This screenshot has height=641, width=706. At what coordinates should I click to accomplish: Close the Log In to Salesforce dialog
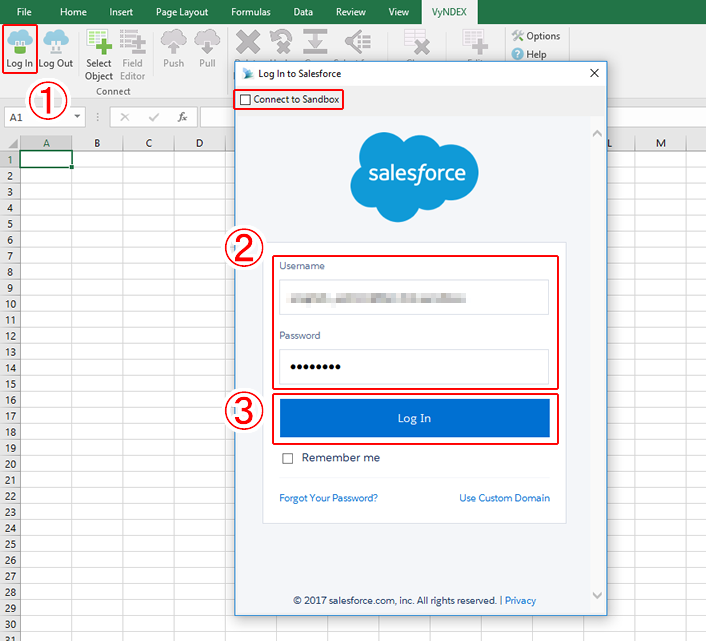point(594,73)
